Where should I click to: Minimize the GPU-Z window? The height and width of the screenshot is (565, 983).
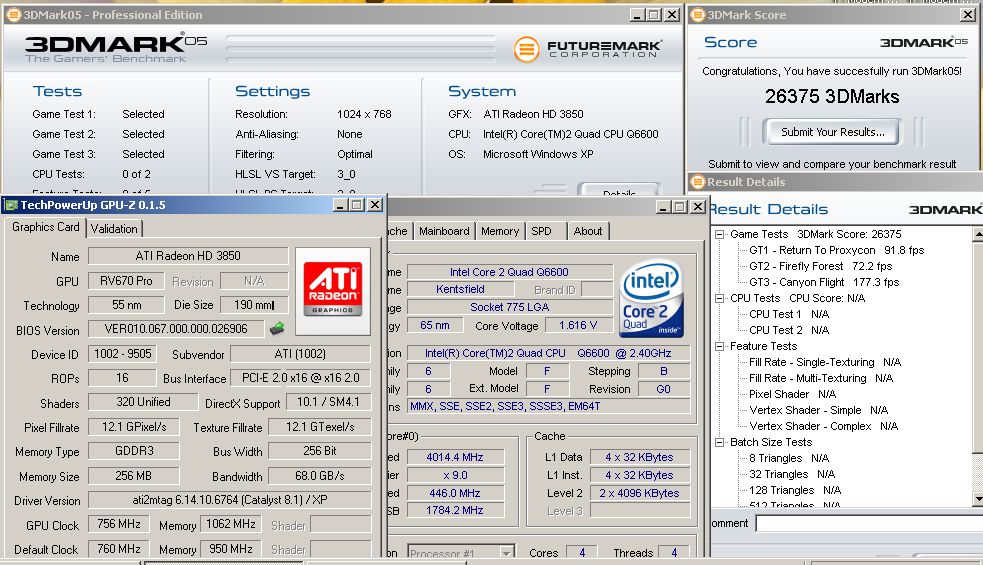click(340, 205)
